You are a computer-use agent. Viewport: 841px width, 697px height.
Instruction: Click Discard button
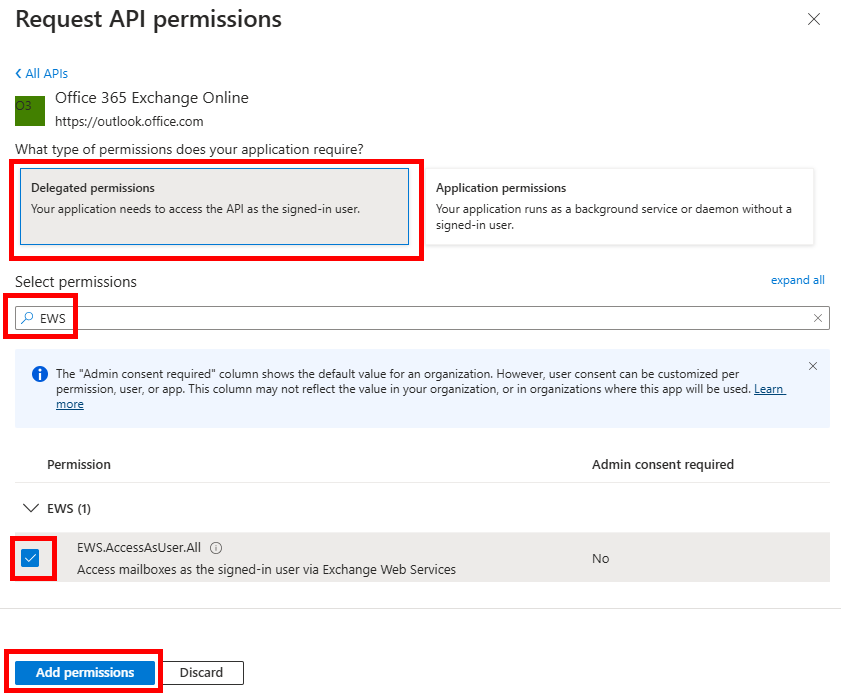pos(202,672)
